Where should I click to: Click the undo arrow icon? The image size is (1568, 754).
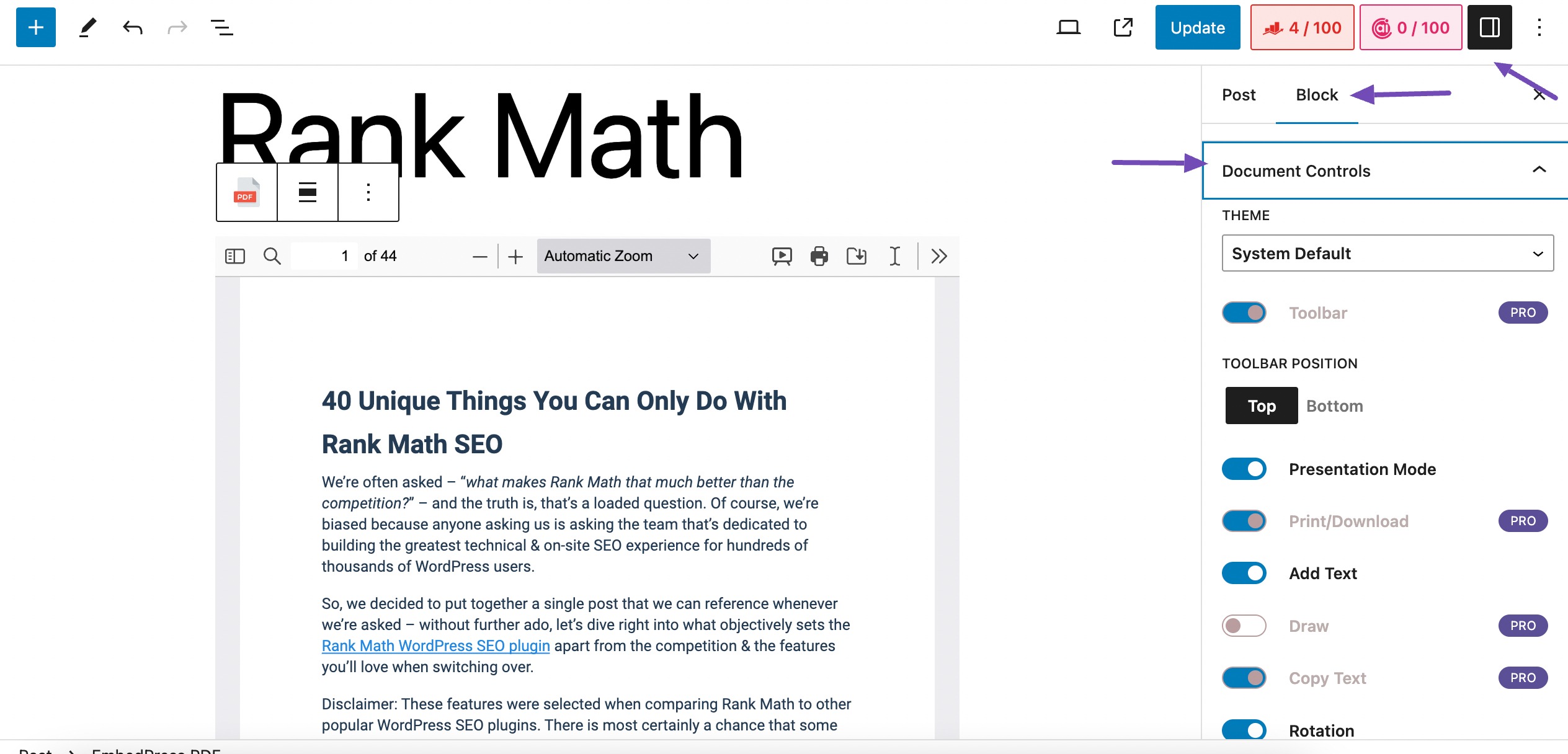coord(133,27)
